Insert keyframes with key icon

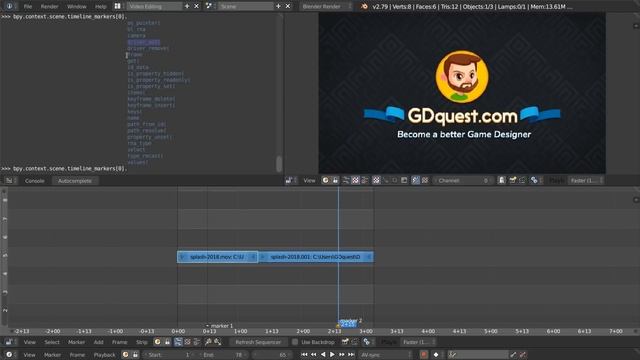pyautogui.click(x=513, y=355)
